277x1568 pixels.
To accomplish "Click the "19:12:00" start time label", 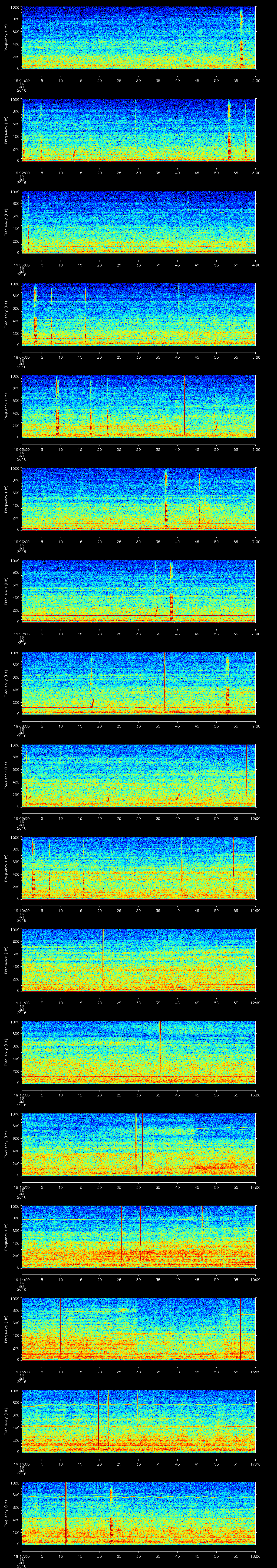I will [x=21, y=1095].
